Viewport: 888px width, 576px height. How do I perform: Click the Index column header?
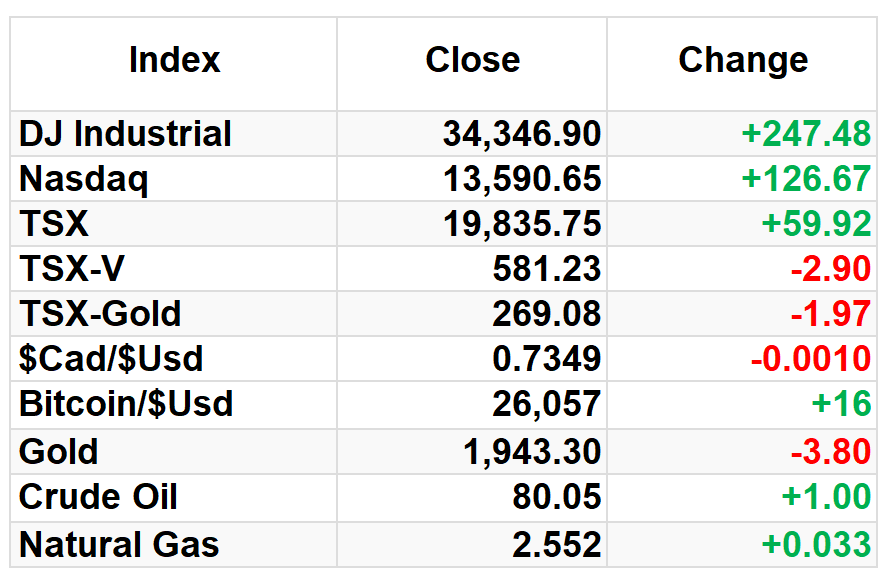(x=174, y=59)
